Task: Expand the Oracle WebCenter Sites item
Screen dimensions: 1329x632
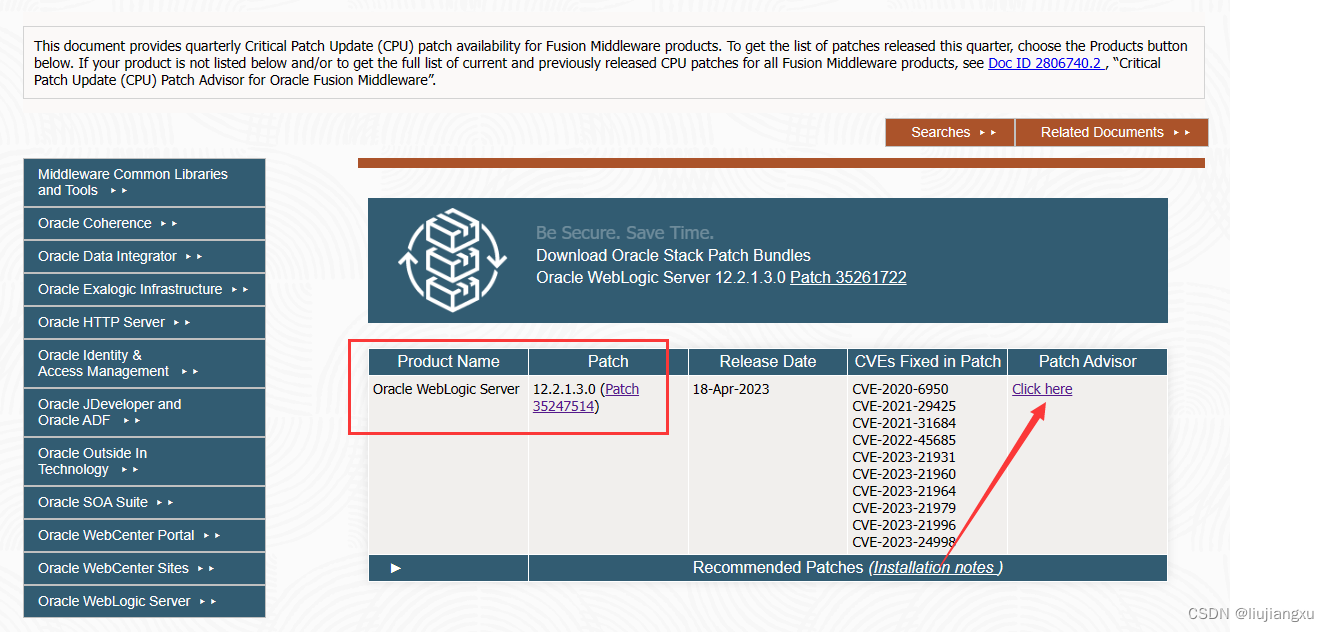Action: point(144,568)
